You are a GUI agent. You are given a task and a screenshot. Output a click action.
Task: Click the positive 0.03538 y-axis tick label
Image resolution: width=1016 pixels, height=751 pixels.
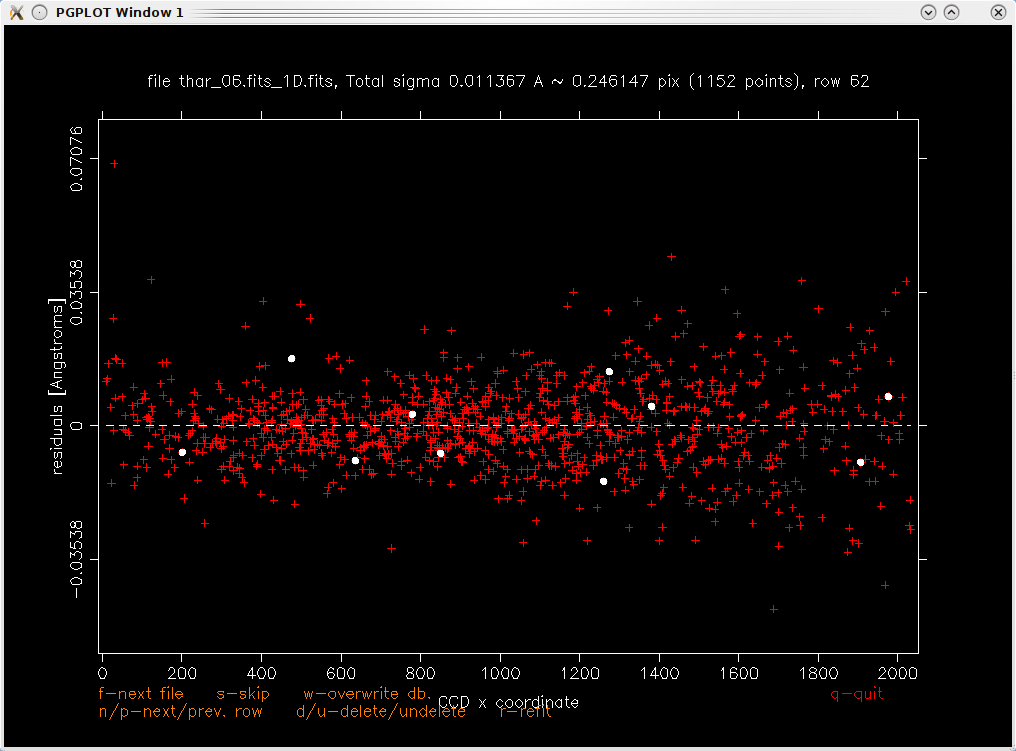(76, 292)
